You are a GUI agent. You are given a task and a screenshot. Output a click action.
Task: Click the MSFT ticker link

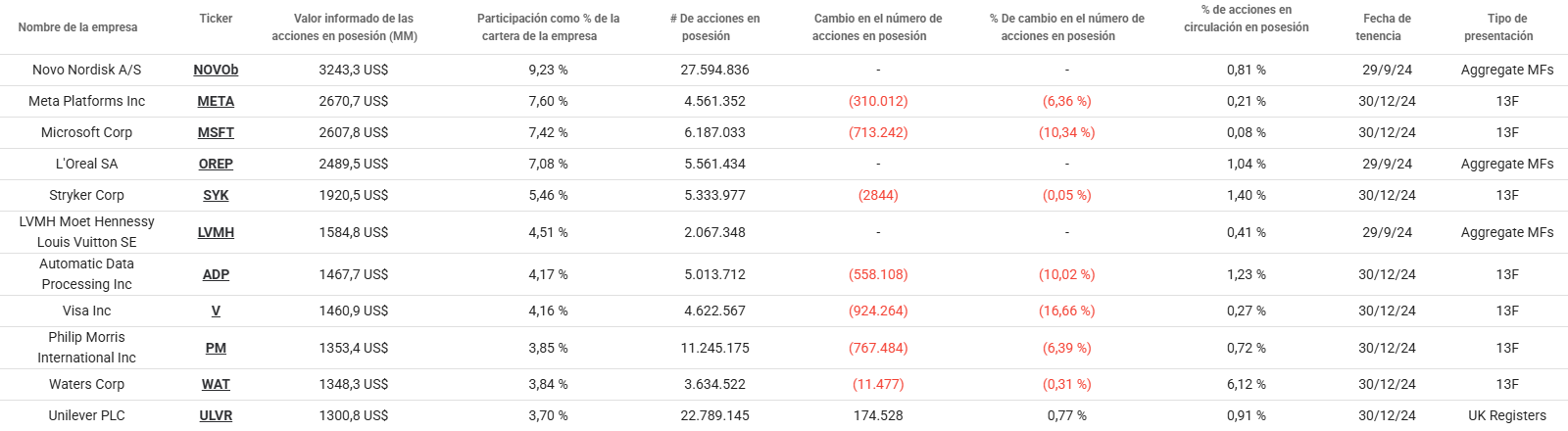click(x=216, y=132)
